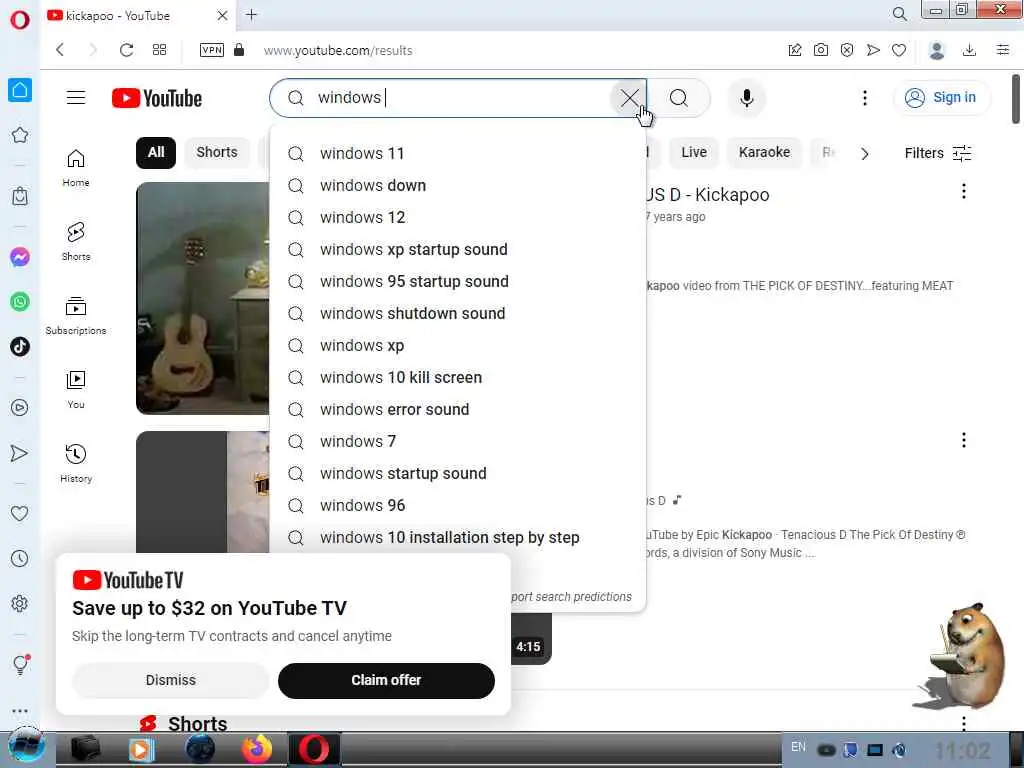The image size is (1024, 768).
Task: Open the Opera main menu logo
Action: pos(20,20)
